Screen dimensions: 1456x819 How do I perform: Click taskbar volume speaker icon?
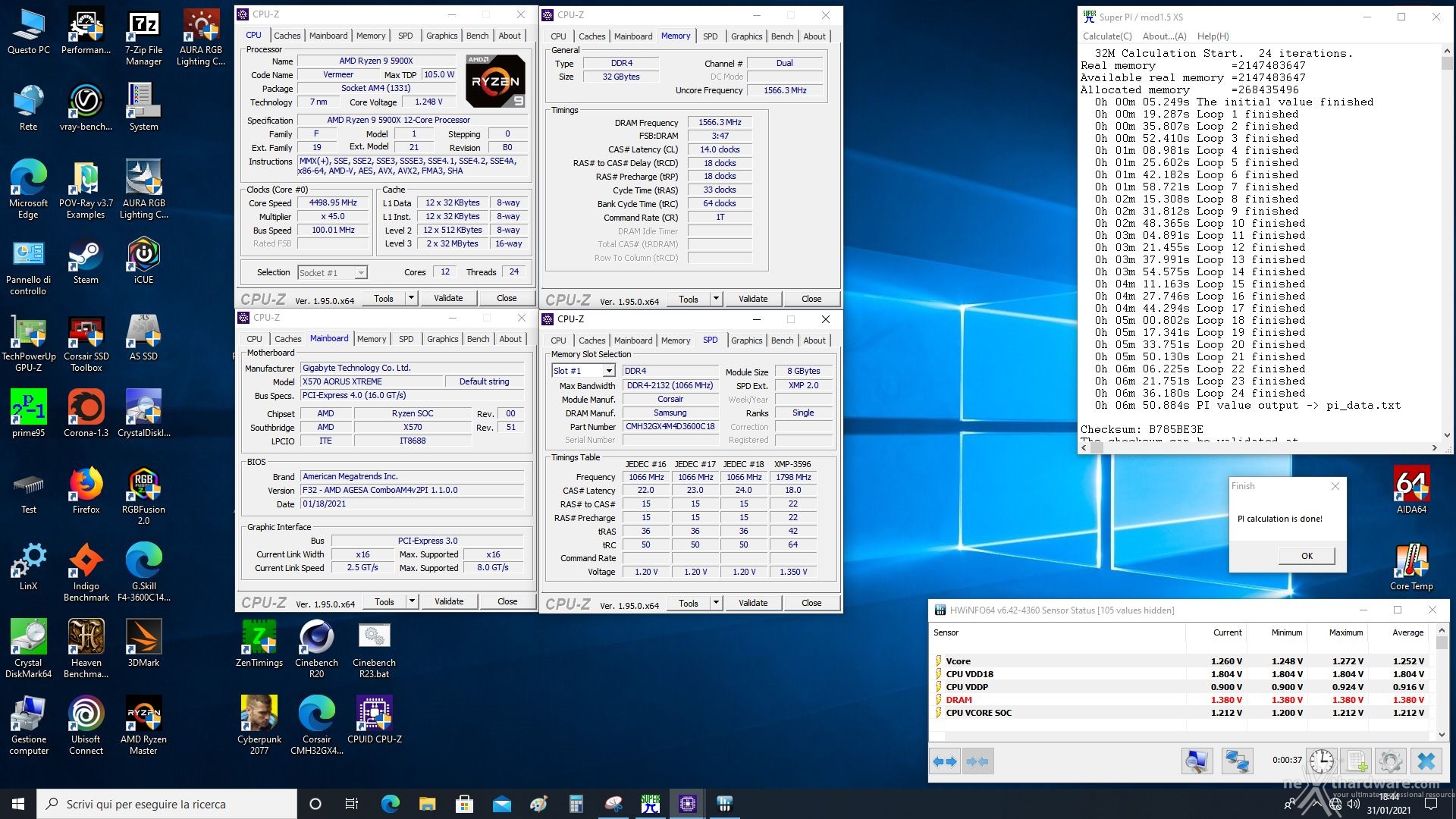tap(1354, 804)
